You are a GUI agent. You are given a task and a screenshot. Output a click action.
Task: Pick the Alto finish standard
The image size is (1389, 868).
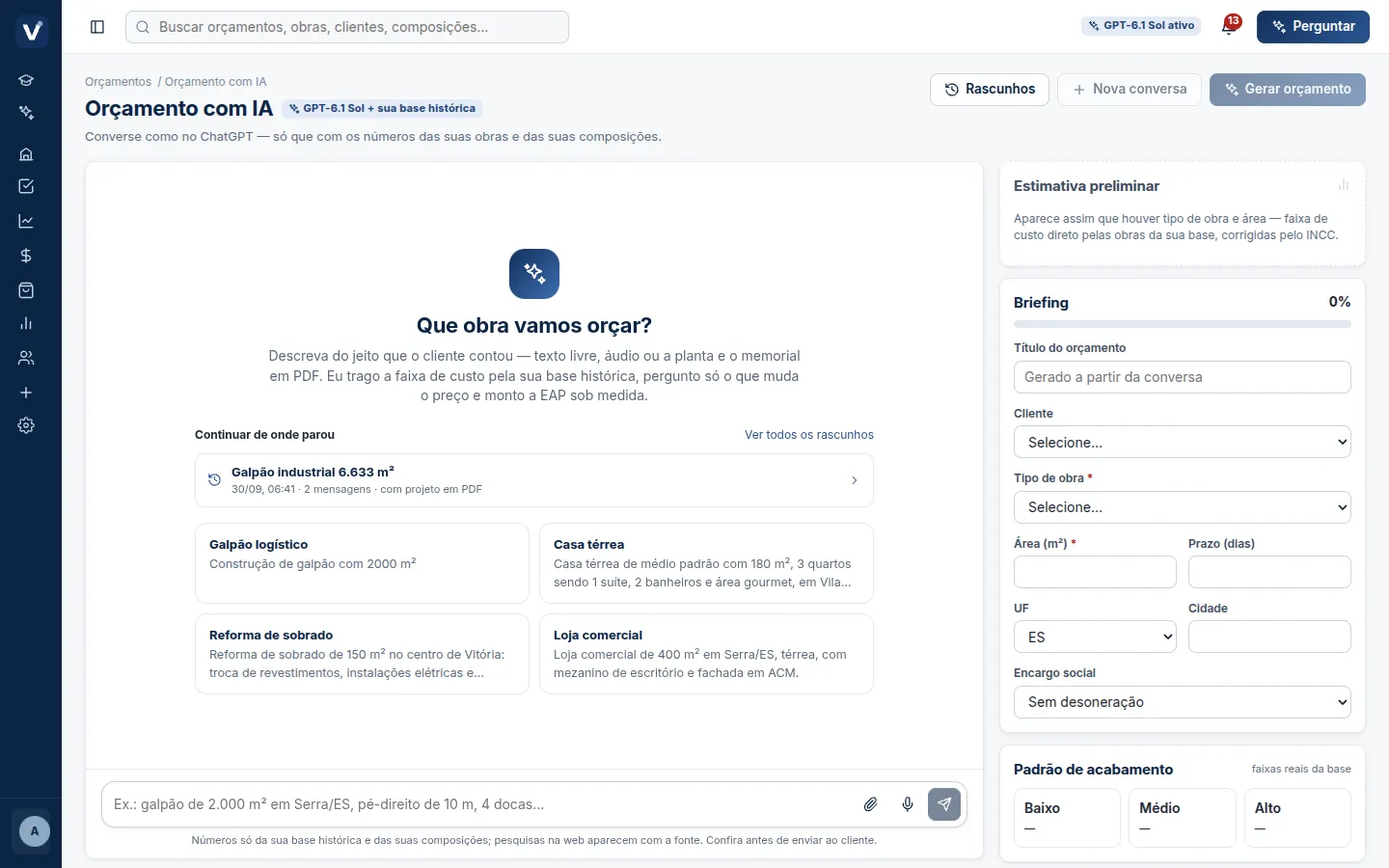(x=1297, y=818)
